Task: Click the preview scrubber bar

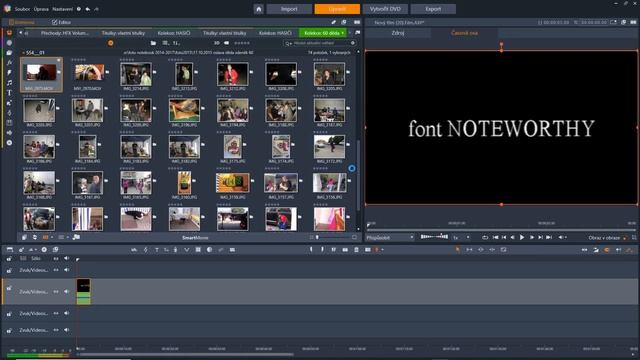Action: coord(501,229)
